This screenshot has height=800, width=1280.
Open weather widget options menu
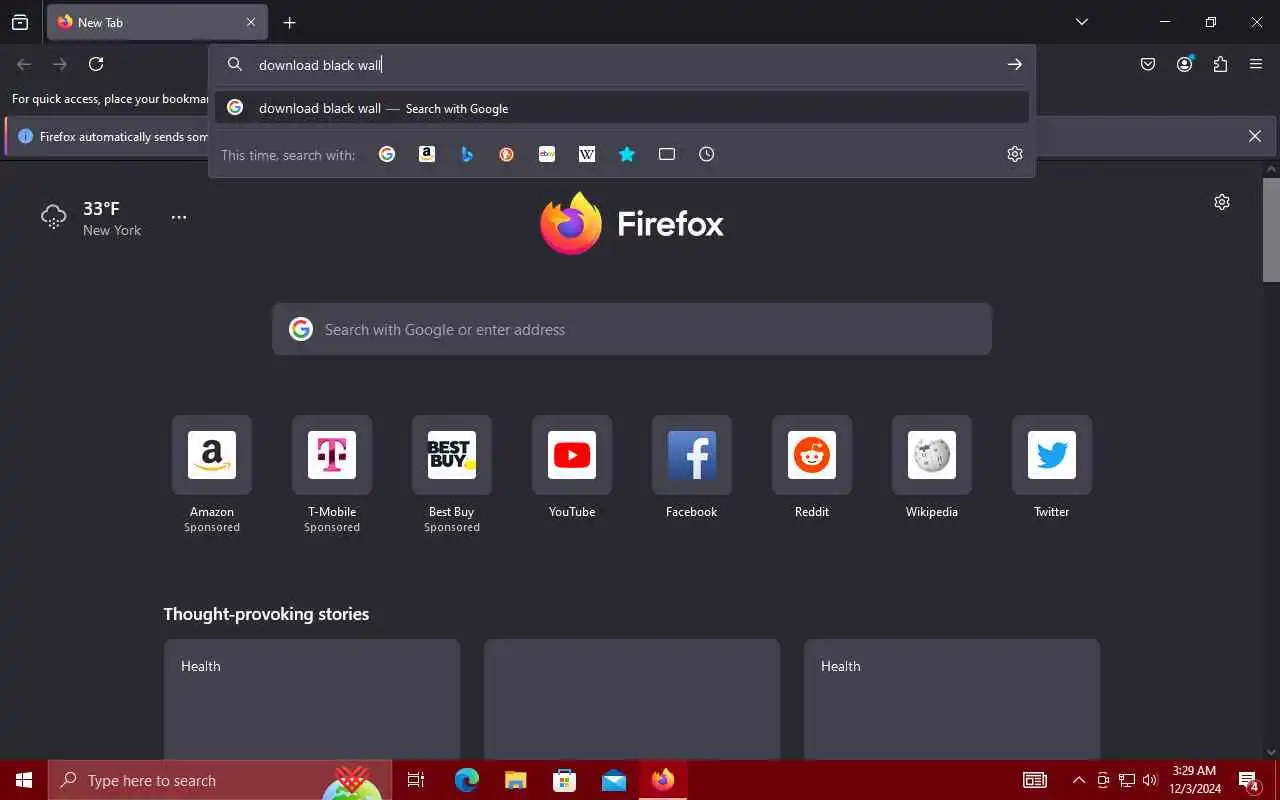pyautogui.click(x=179, y=217)
